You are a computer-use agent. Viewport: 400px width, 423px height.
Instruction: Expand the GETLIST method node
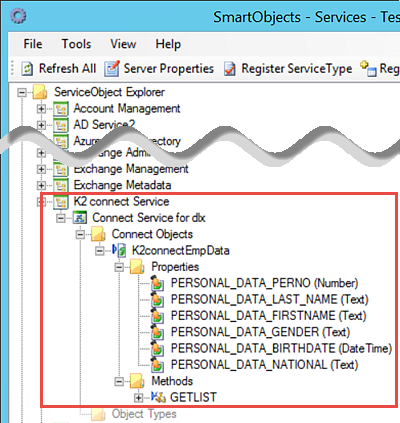tap(138, 398)
